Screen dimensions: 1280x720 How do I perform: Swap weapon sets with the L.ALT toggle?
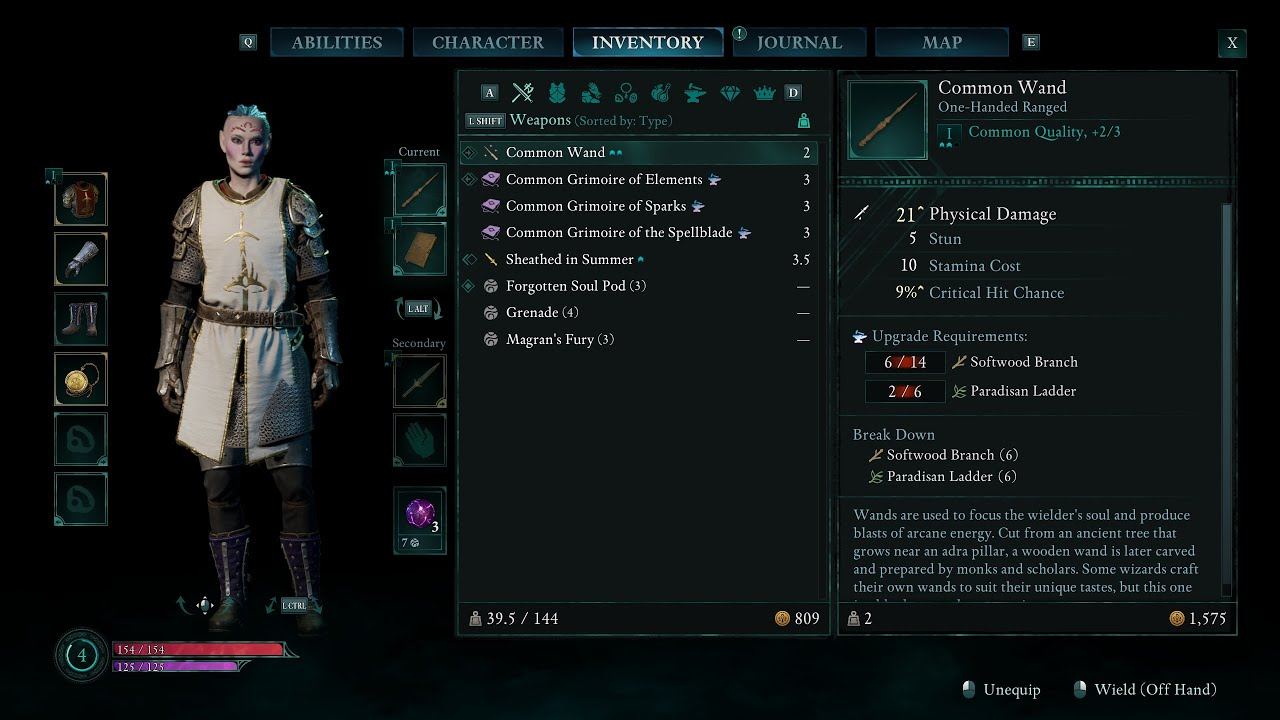tap(419, 308)
